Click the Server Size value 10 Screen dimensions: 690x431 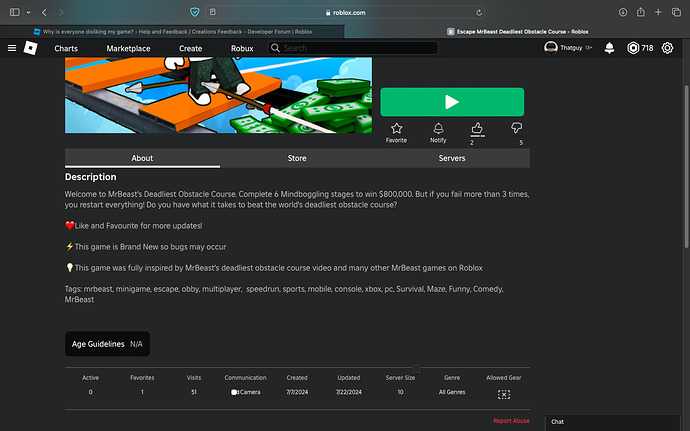point(400,392)
